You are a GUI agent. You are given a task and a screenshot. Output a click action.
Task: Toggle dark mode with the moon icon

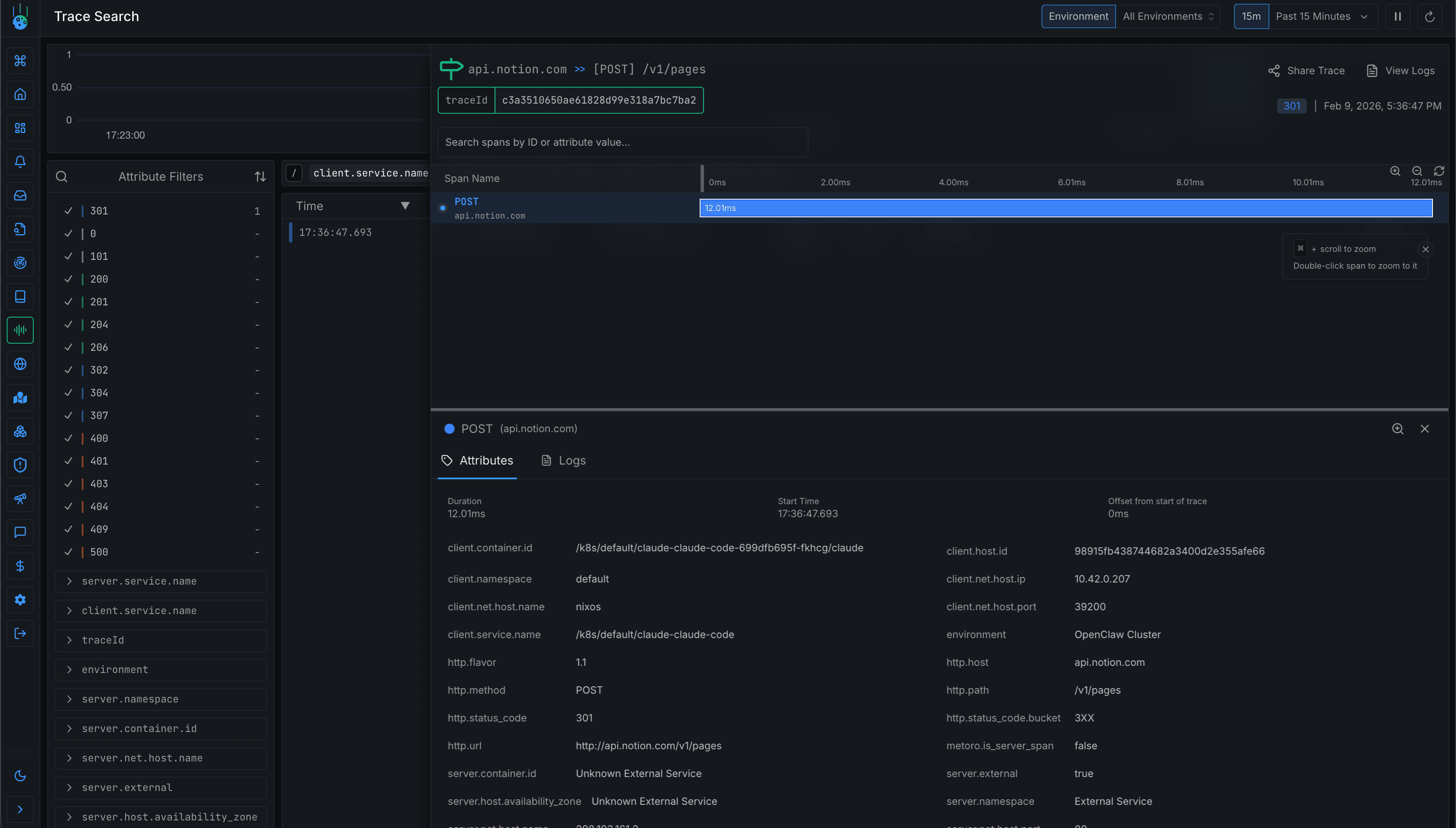tap(21, 775)
